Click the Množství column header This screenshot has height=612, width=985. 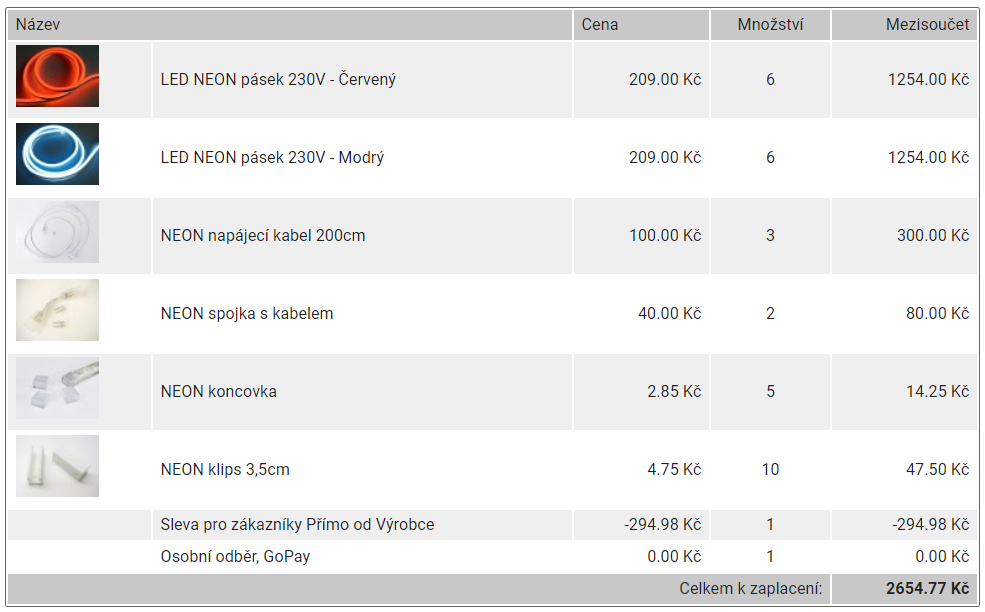click(x=770, y=24)
